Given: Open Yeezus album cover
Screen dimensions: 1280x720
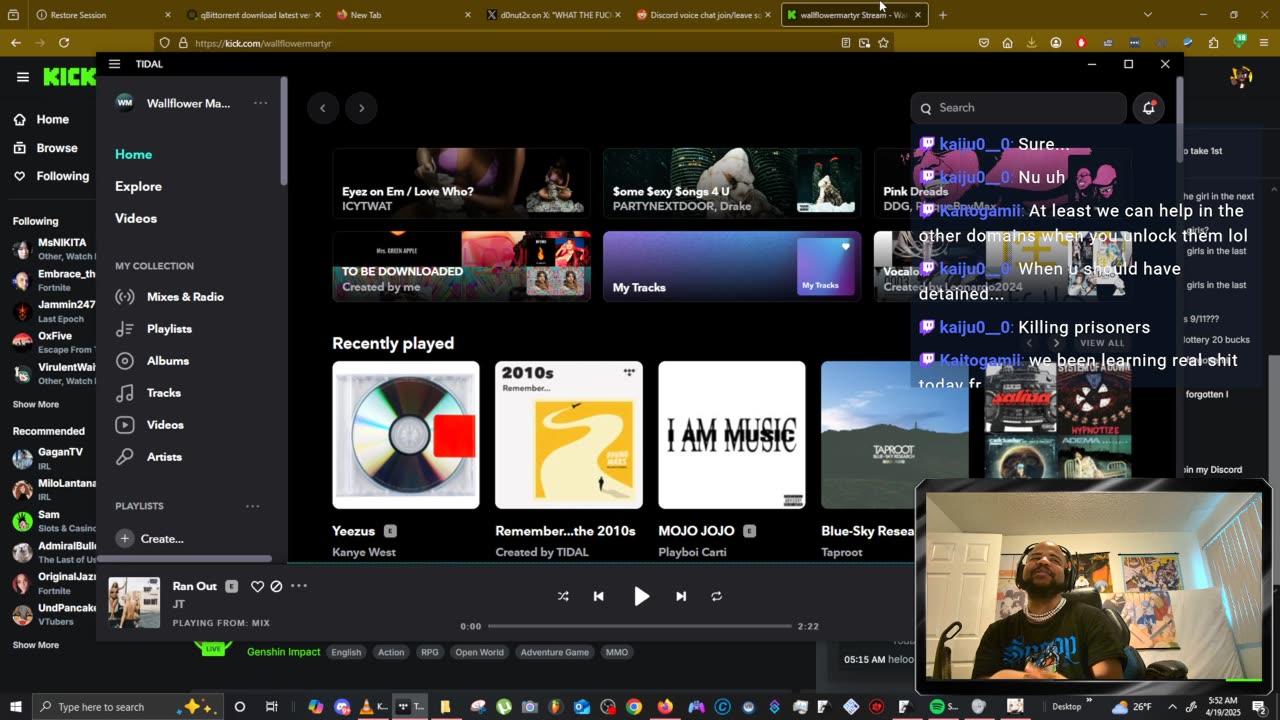Looking at the screenshot, I should [406, 435].
